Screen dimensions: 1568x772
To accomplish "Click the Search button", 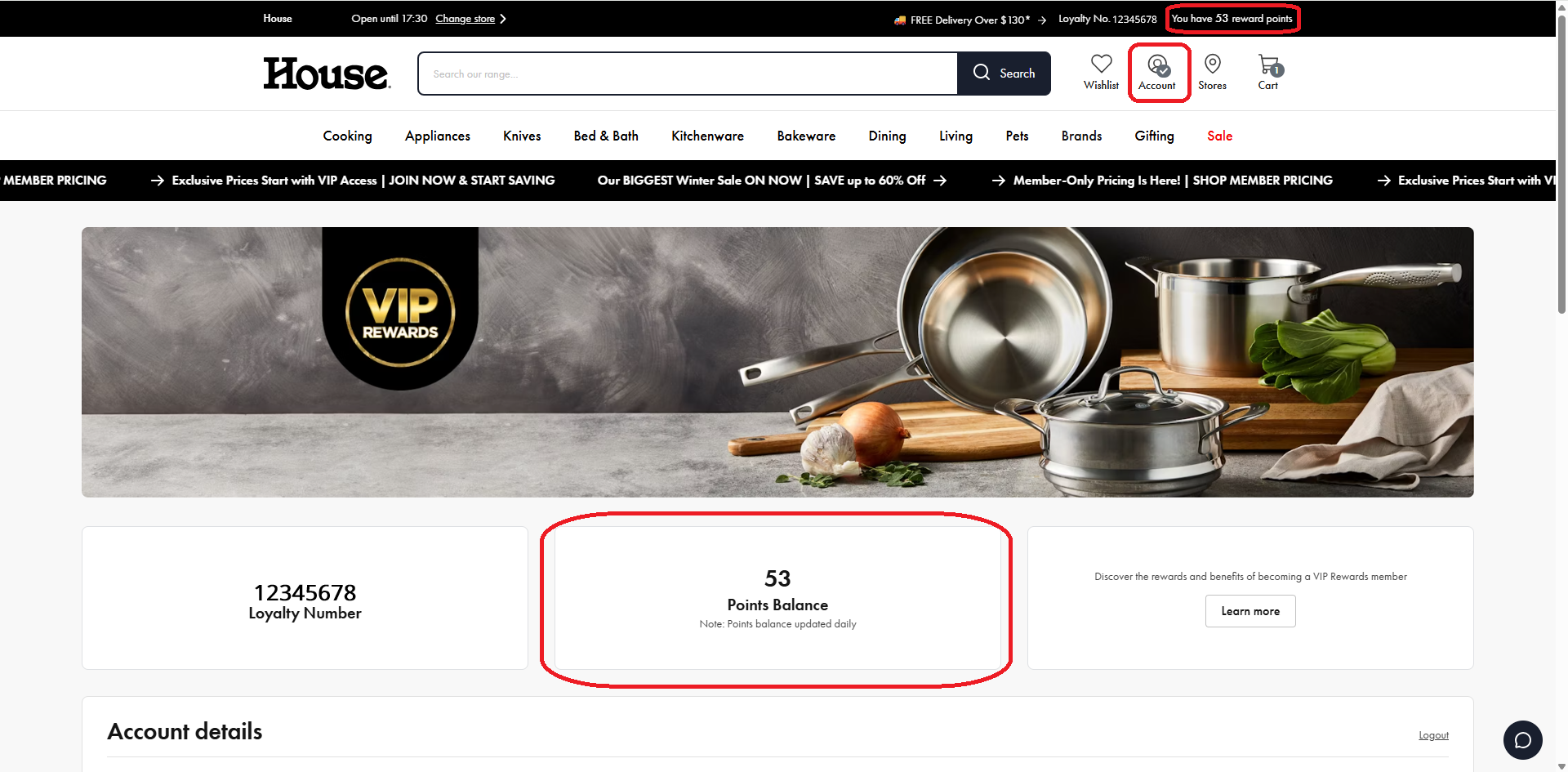I will pyautogui.click(x=1004, y=74).
